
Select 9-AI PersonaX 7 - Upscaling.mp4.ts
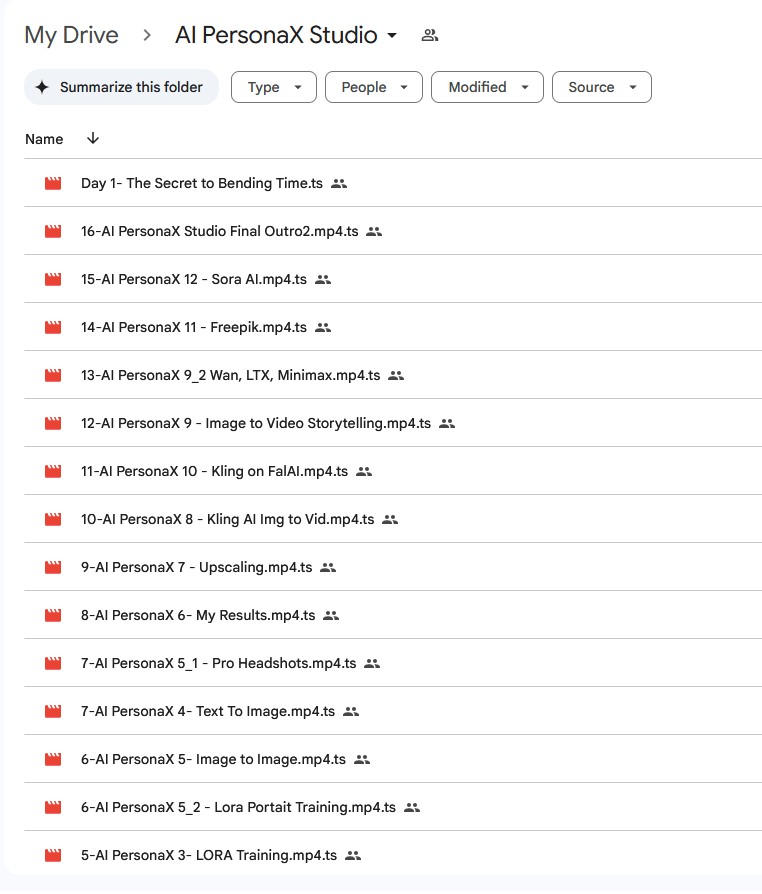click(x=393, y=567)
